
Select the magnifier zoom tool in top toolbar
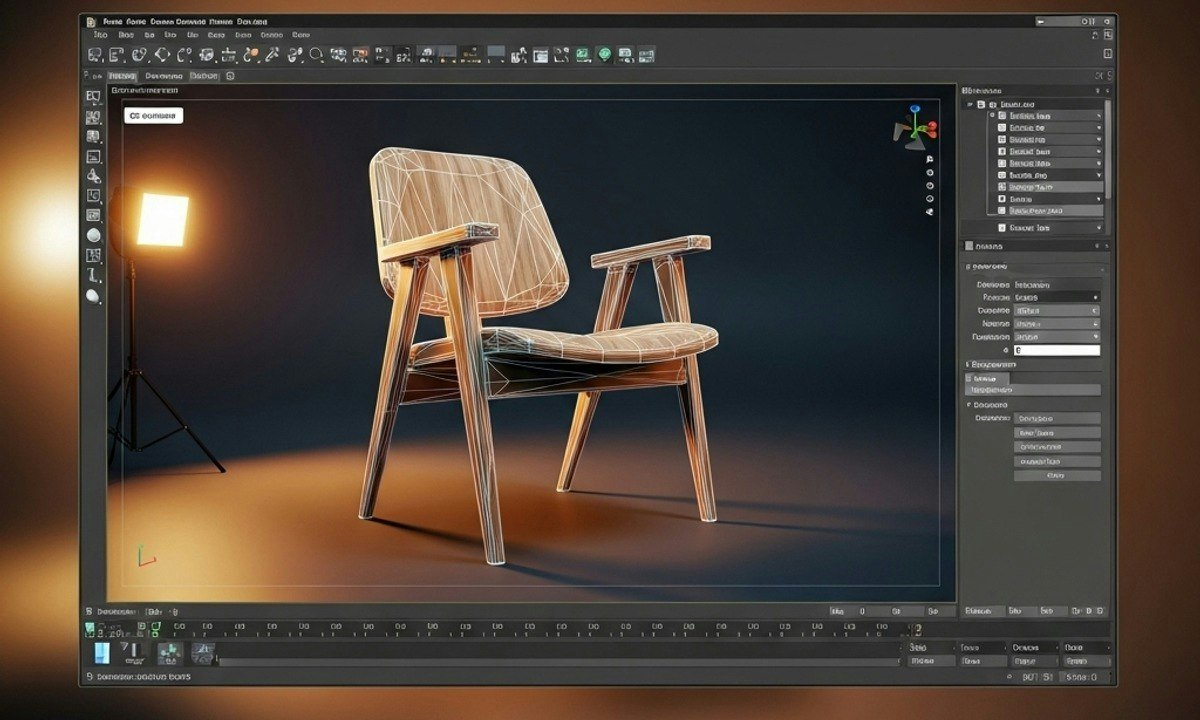tap(316, 56)
